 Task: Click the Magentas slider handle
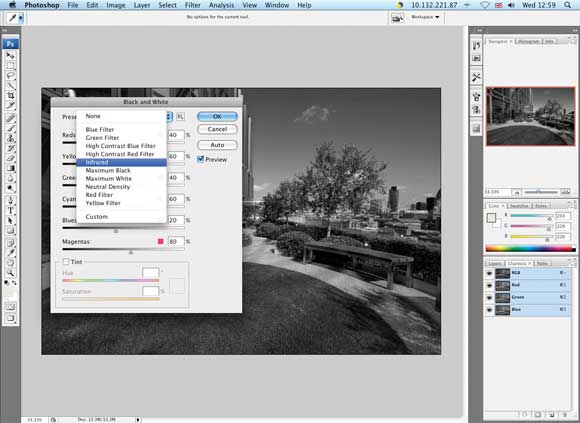131,252
